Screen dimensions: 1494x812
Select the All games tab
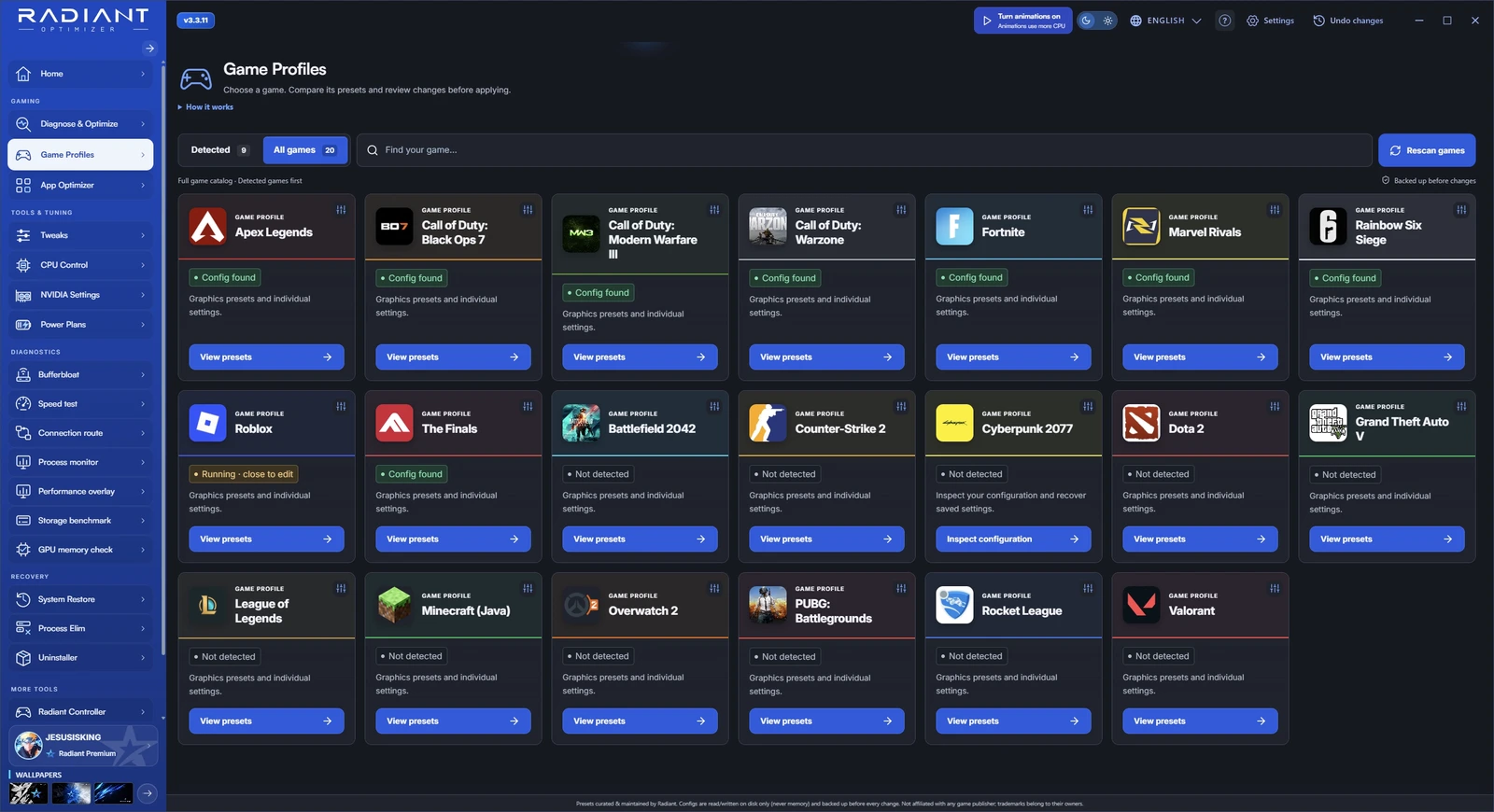tap(304, 150)
